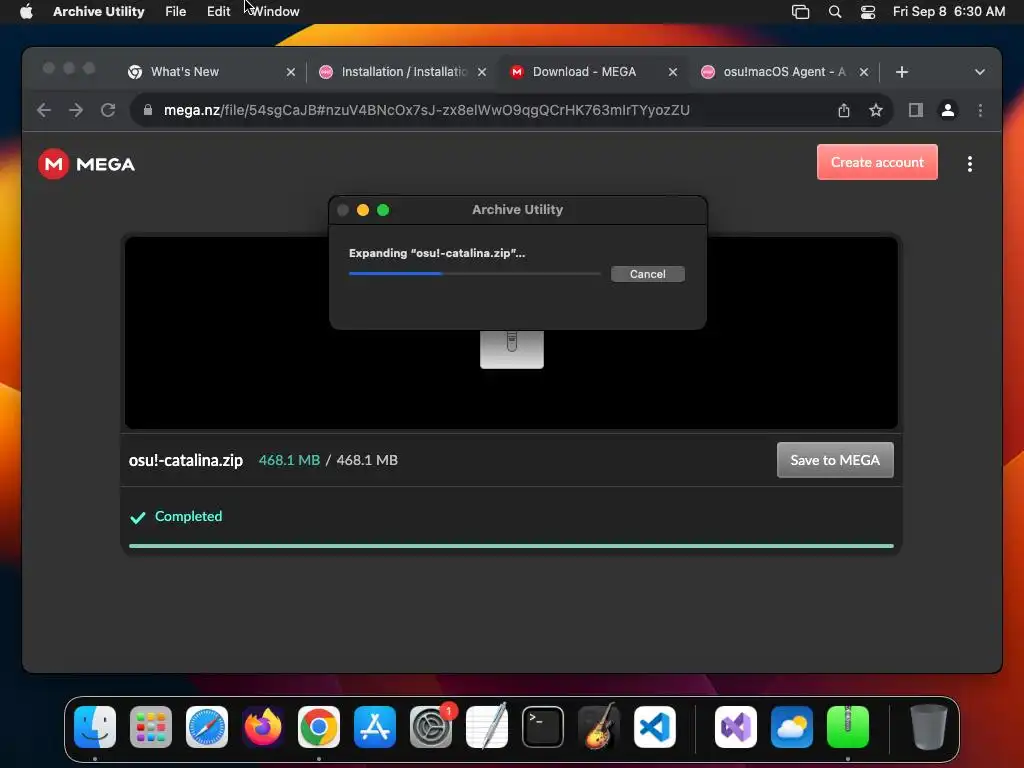This screenshot has width=1024, height=768.
Task: Expand the Chrome tab search dropdown
Action: [x=980, y=72]
